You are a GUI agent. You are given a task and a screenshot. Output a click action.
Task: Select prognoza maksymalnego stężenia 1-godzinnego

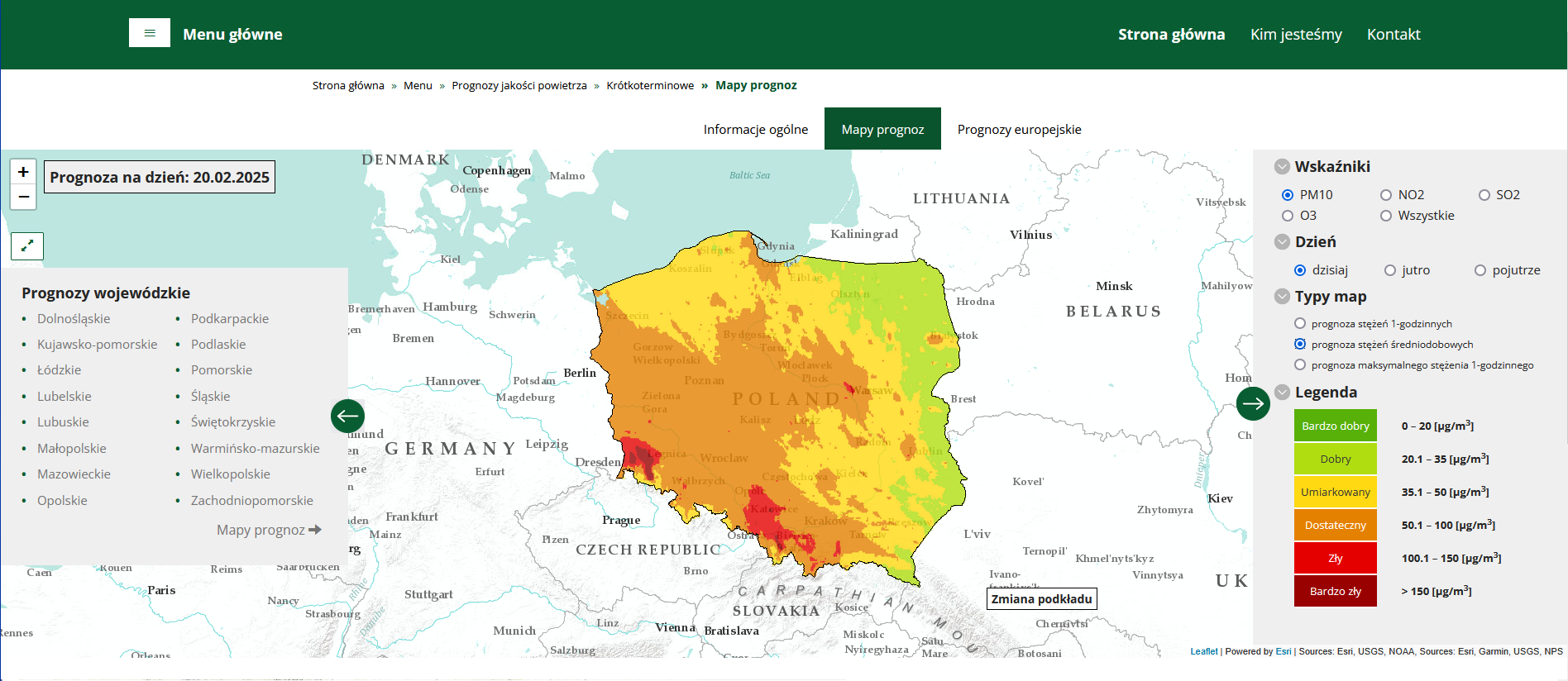click(x=1300, y=364)
